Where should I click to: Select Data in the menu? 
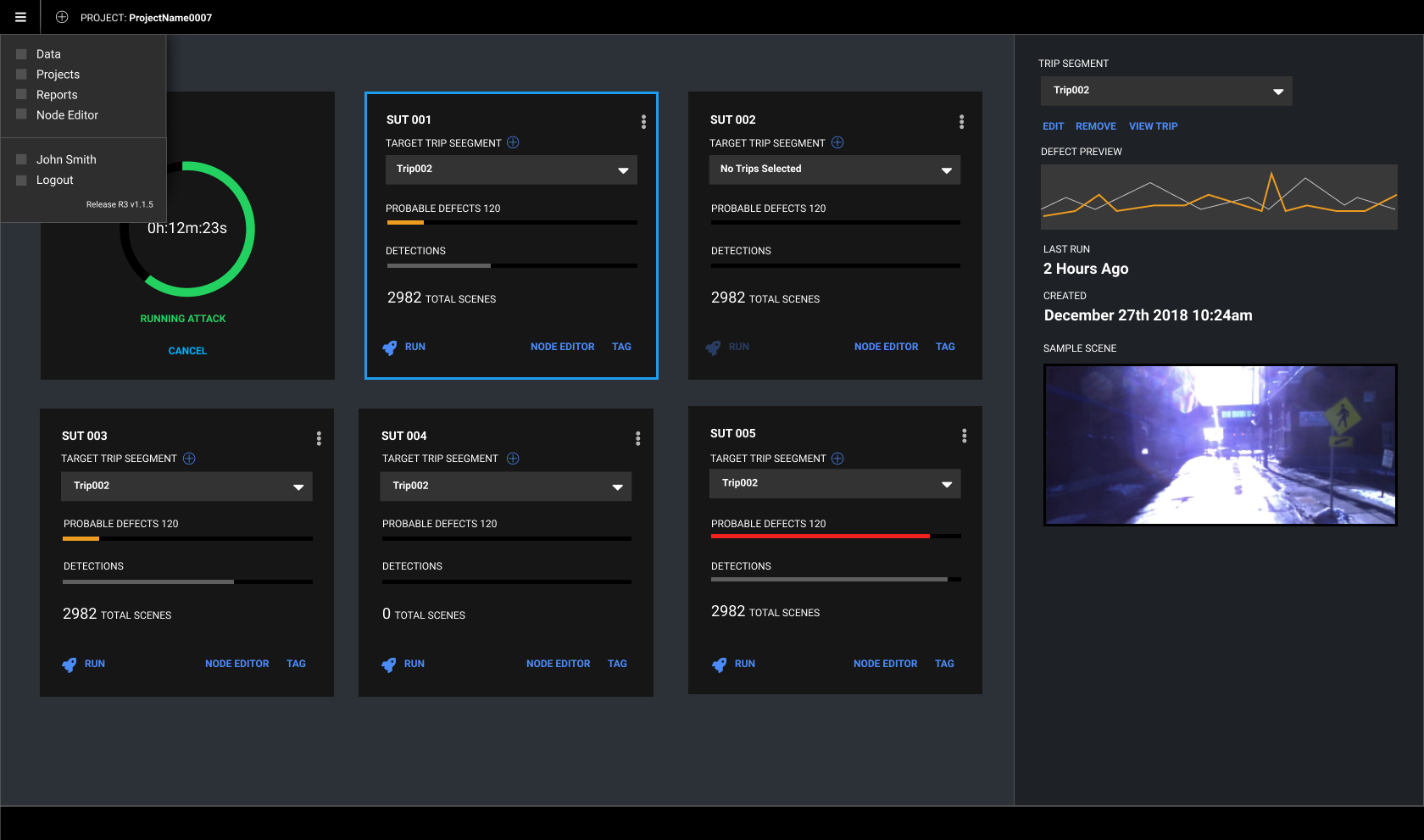[48, 54]
